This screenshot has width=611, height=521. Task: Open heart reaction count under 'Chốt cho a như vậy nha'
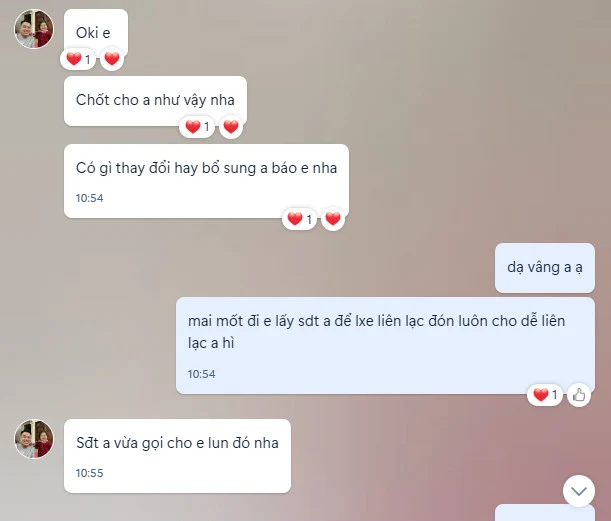click(x=197, y=127)
